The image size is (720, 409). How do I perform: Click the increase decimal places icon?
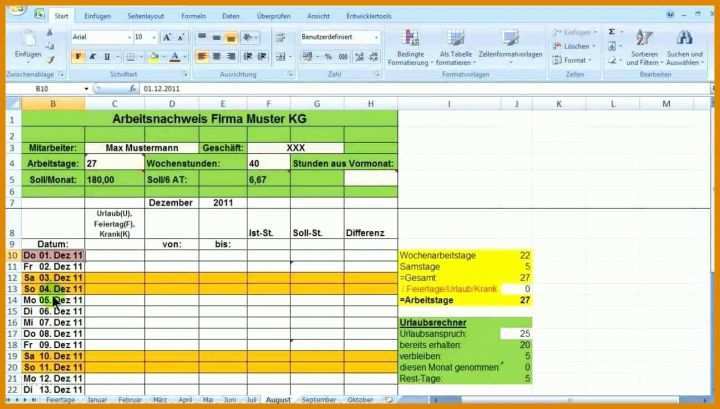(x=359, y=56)
